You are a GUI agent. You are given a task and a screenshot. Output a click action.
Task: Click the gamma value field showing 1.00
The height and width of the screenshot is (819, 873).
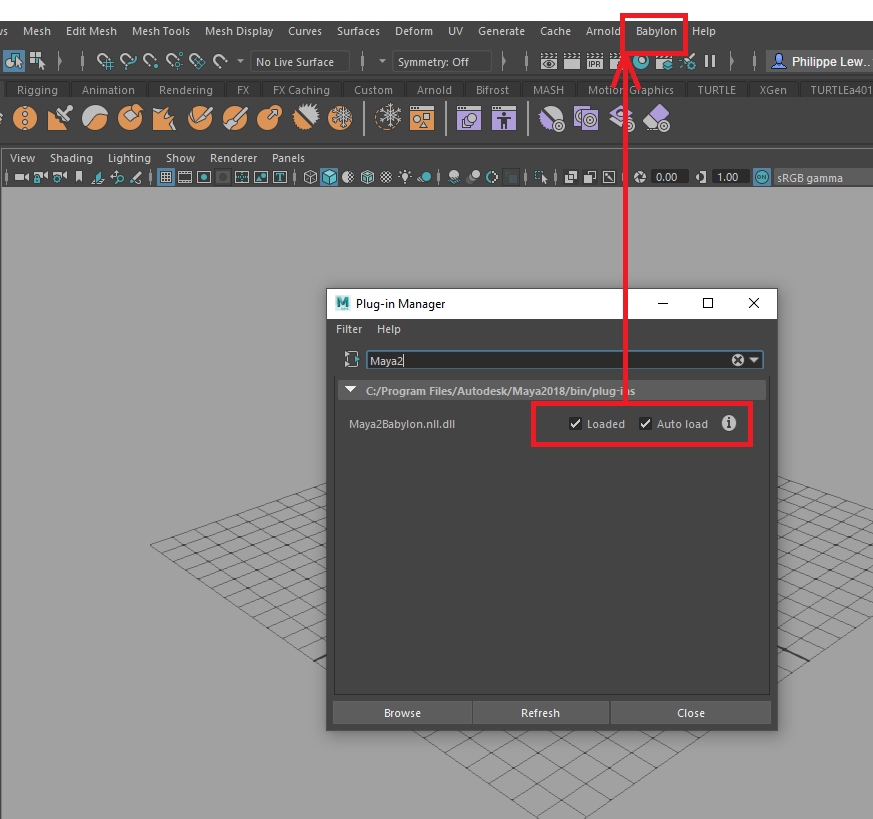(x=729, y=178)
